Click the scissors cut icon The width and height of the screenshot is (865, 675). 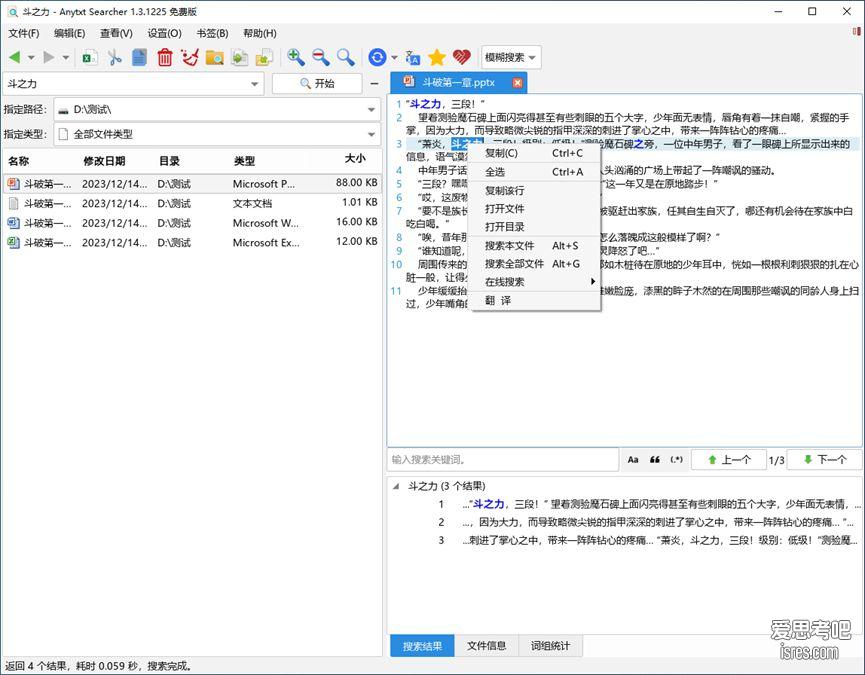115,58
